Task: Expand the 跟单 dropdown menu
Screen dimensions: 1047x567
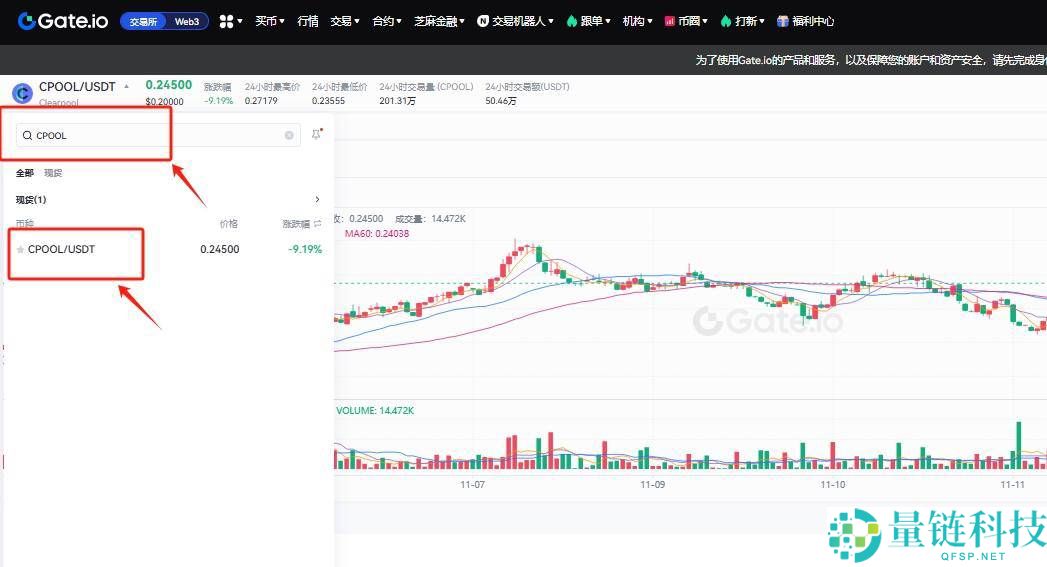Action: pos(596,21)
